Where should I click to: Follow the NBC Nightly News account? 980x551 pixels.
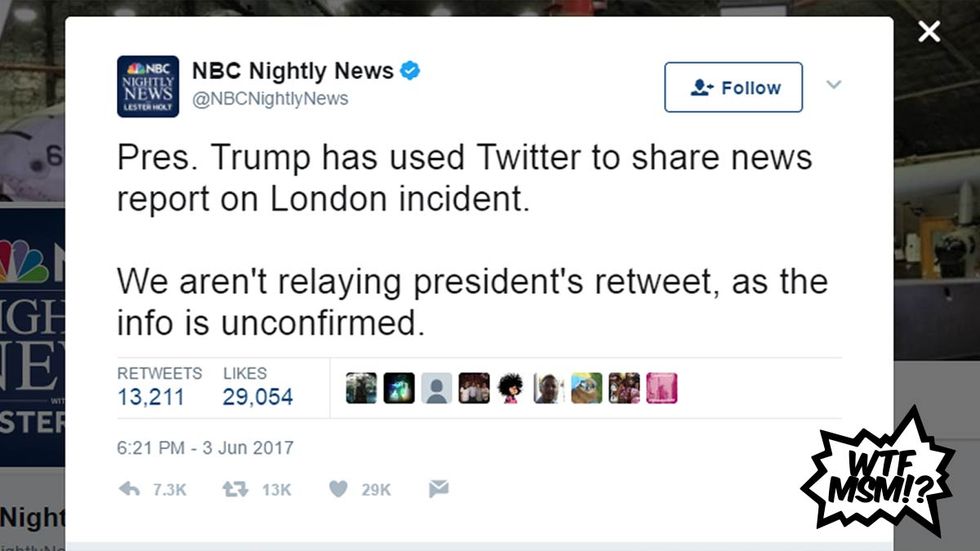[x=733, y=87]
